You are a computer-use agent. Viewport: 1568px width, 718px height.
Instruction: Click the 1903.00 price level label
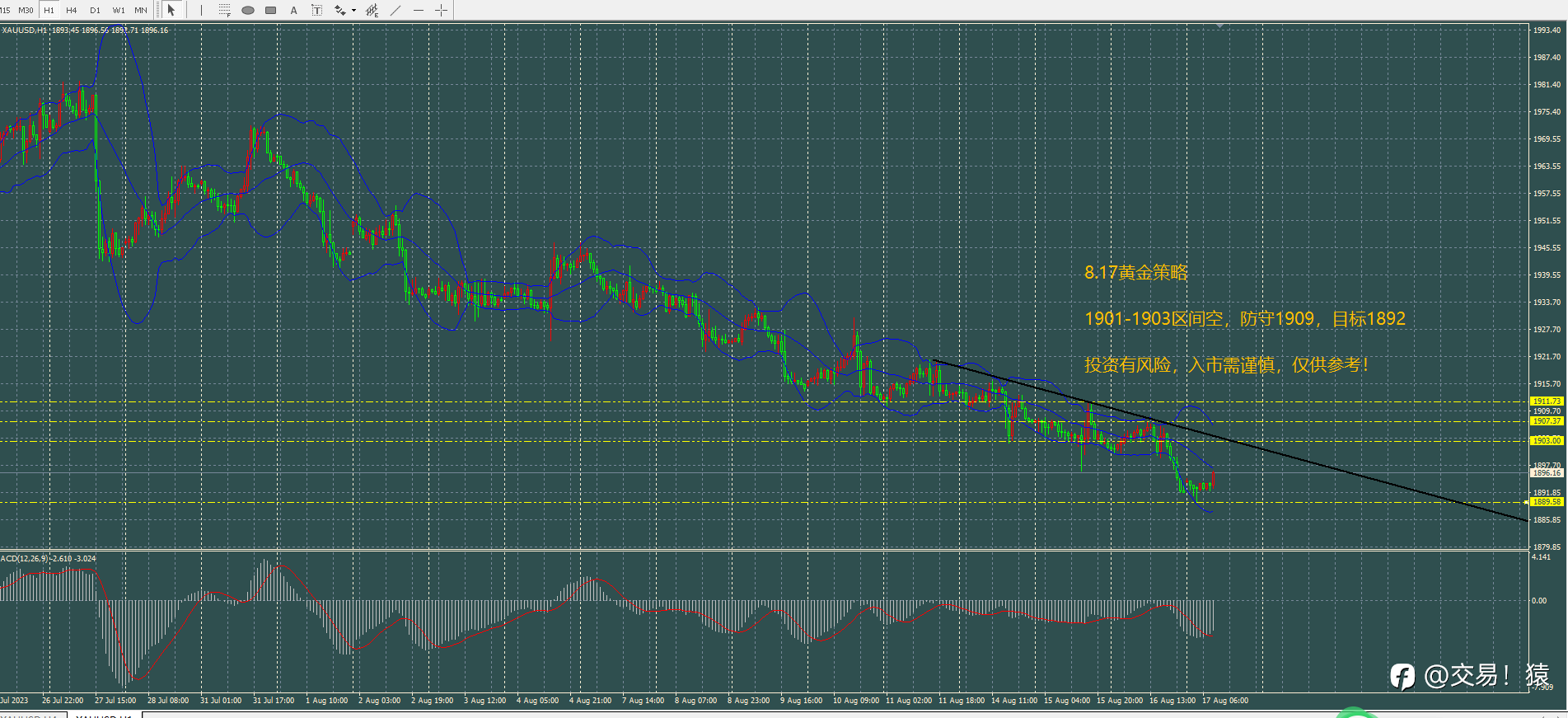click(x=1547, y=441)
